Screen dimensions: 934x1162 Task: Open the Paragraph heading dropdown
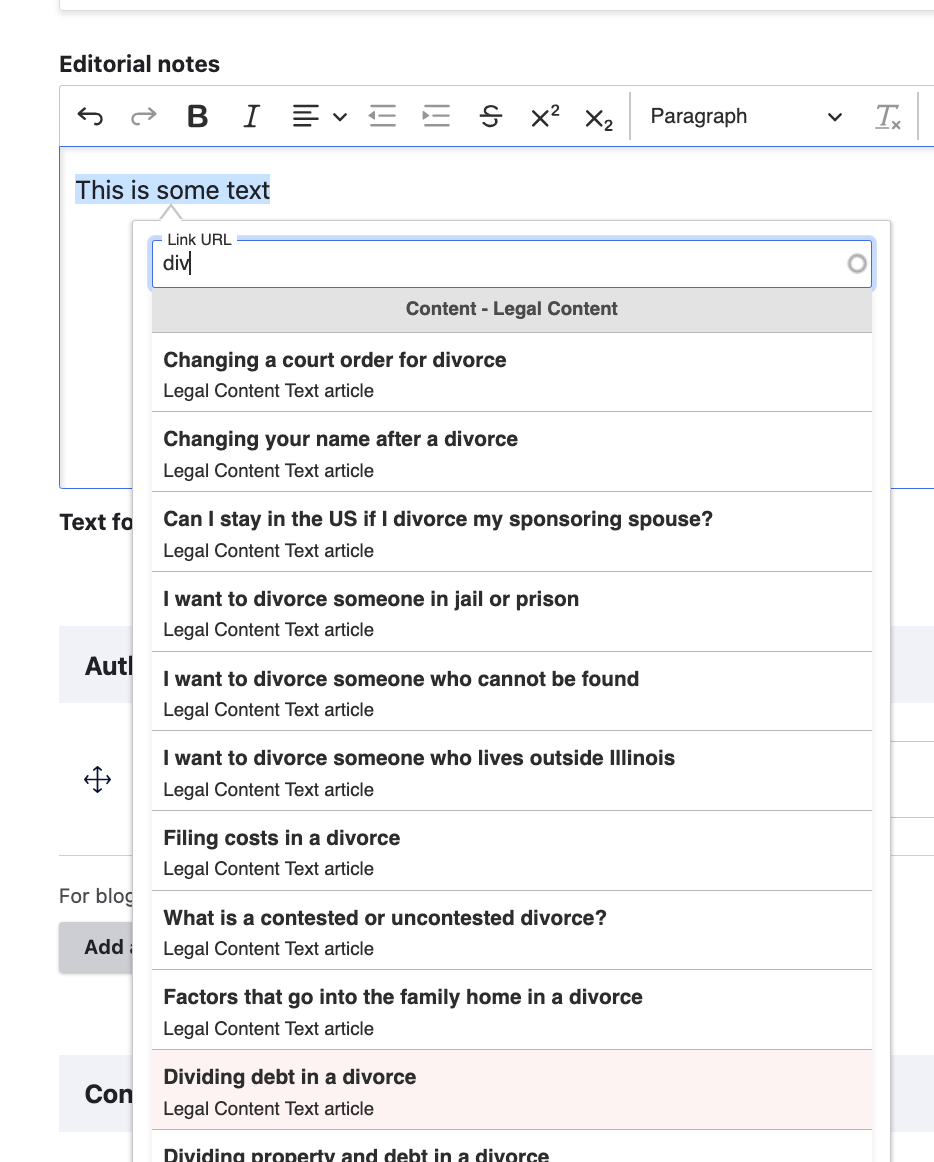[x=746, y=116]
